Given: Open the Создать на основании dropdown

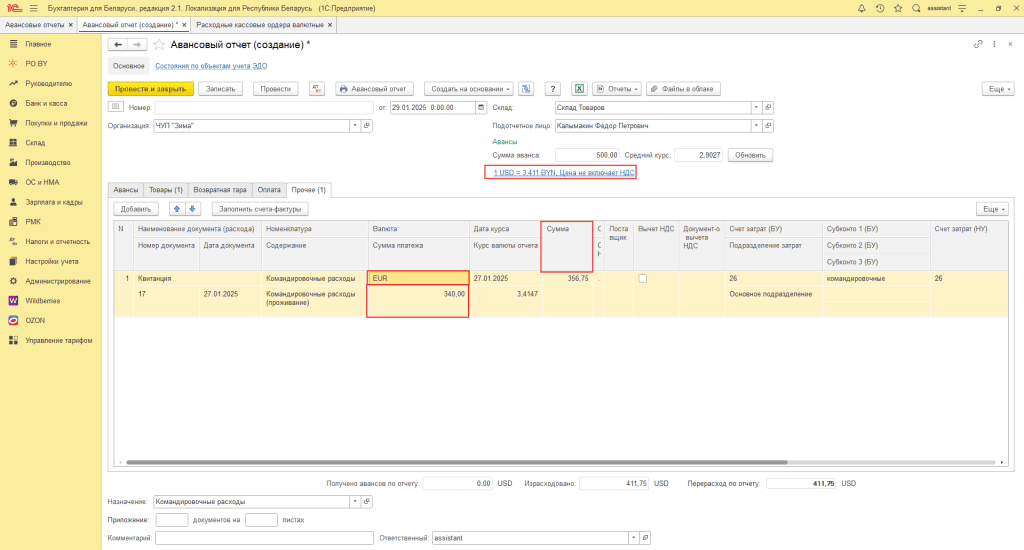Looking at the screenshot, I should click(x=469, y=89).
